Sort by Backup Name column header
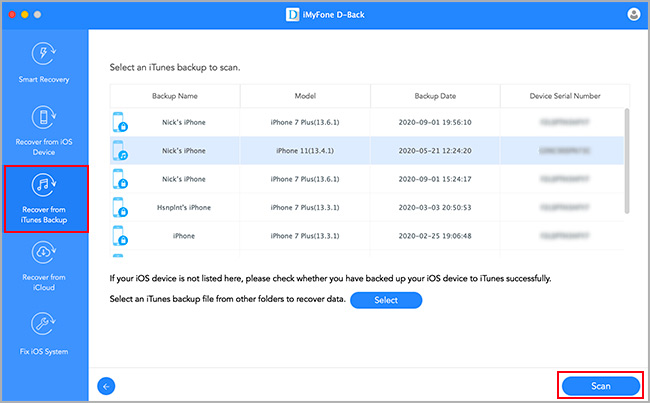Image resolution: width=650 pixels, height=403 pixels. pos(175,96)
